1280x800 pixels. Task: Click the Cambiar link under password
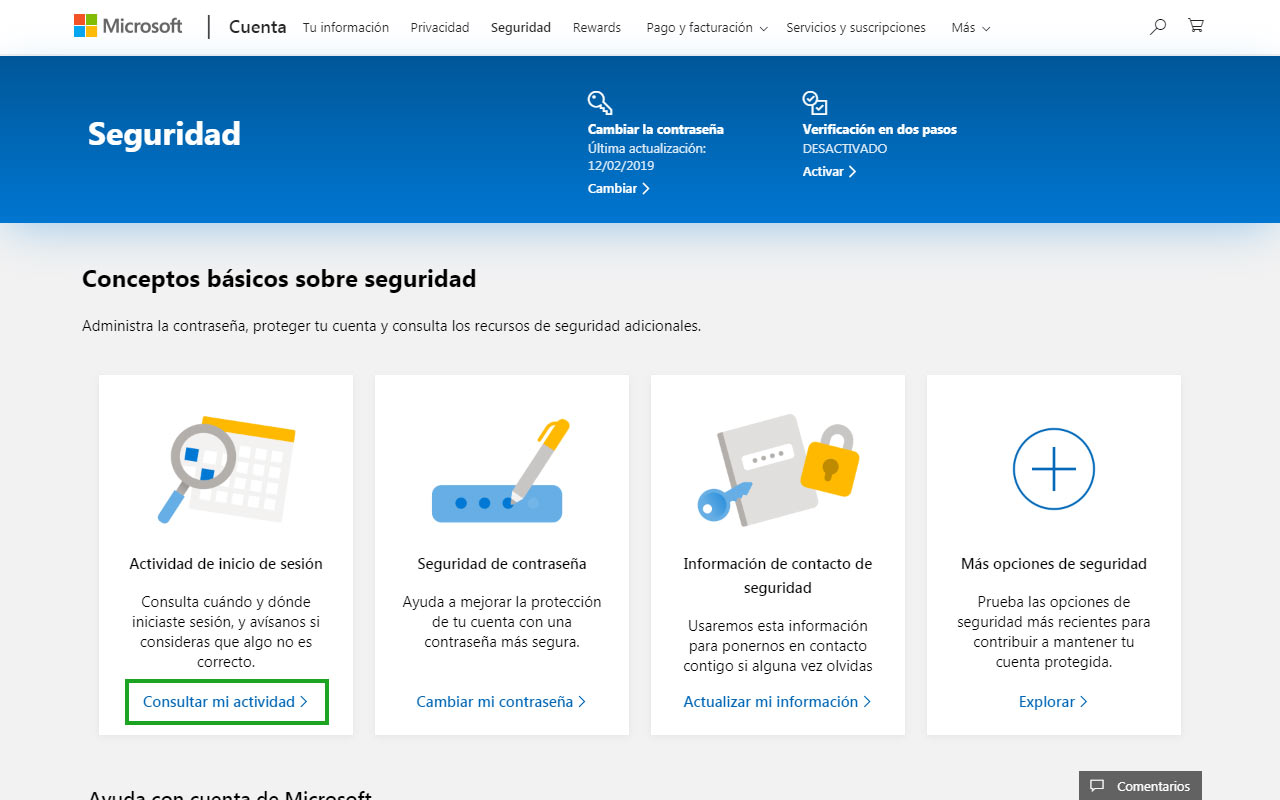coord(619,188)
